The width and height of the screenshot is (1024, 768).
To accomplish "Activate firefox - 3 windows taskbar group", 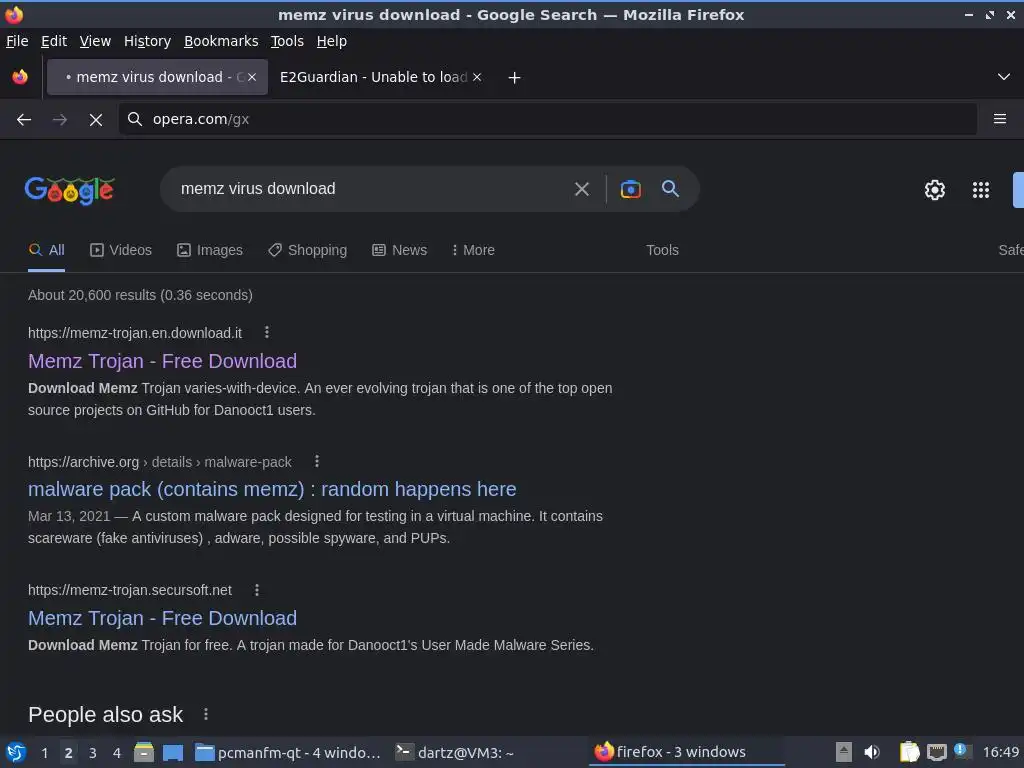I will (687, 752).
